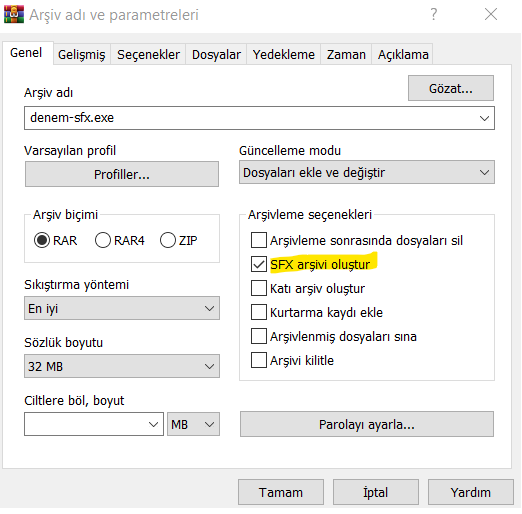Viewport: 522px width, 514px height.
Task: Click the WinRAR icon in title bar
Action: coord(14,15)
